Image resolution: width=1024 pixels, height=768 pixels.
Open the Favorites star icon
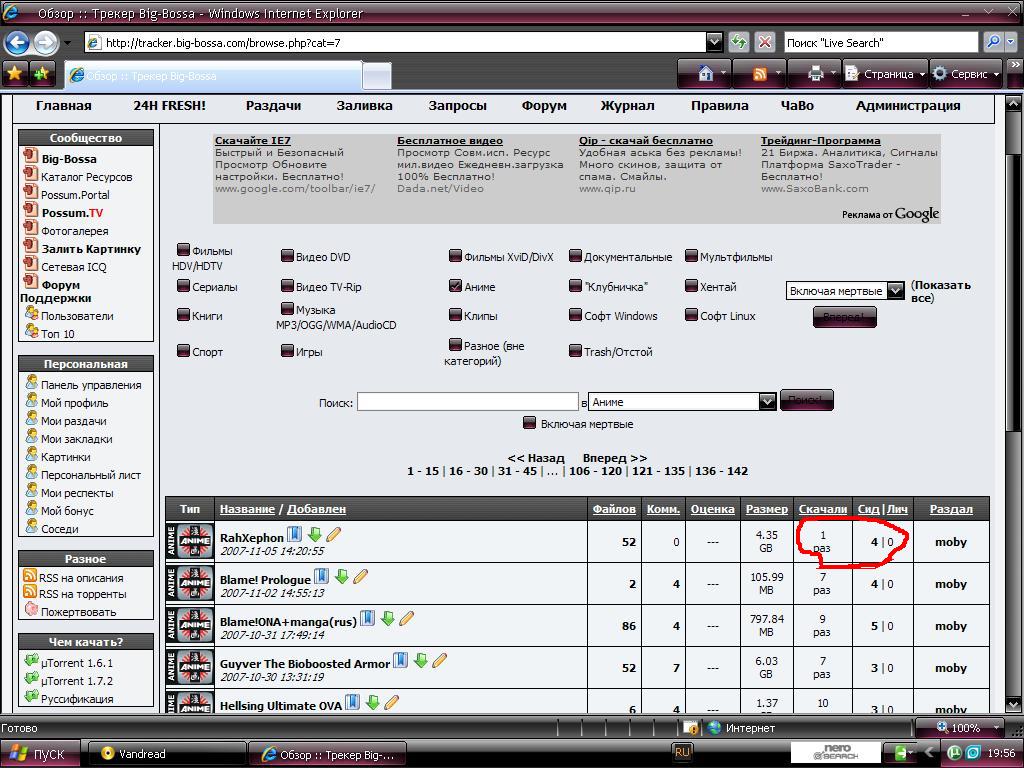pyautogui.click(x=14, y=74)
